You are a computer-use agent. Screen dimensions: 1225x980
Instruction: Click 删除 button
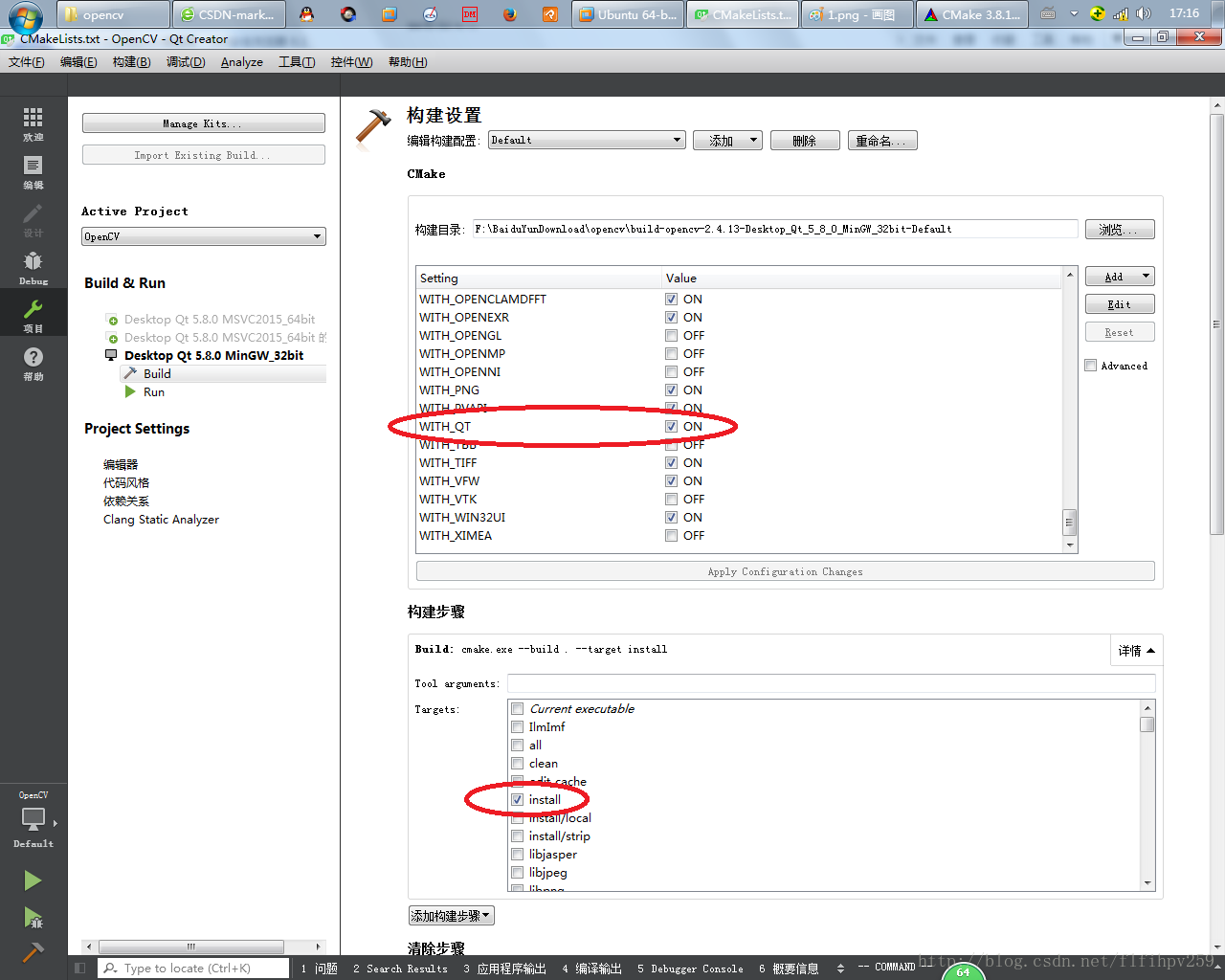(x=805, y=141)
